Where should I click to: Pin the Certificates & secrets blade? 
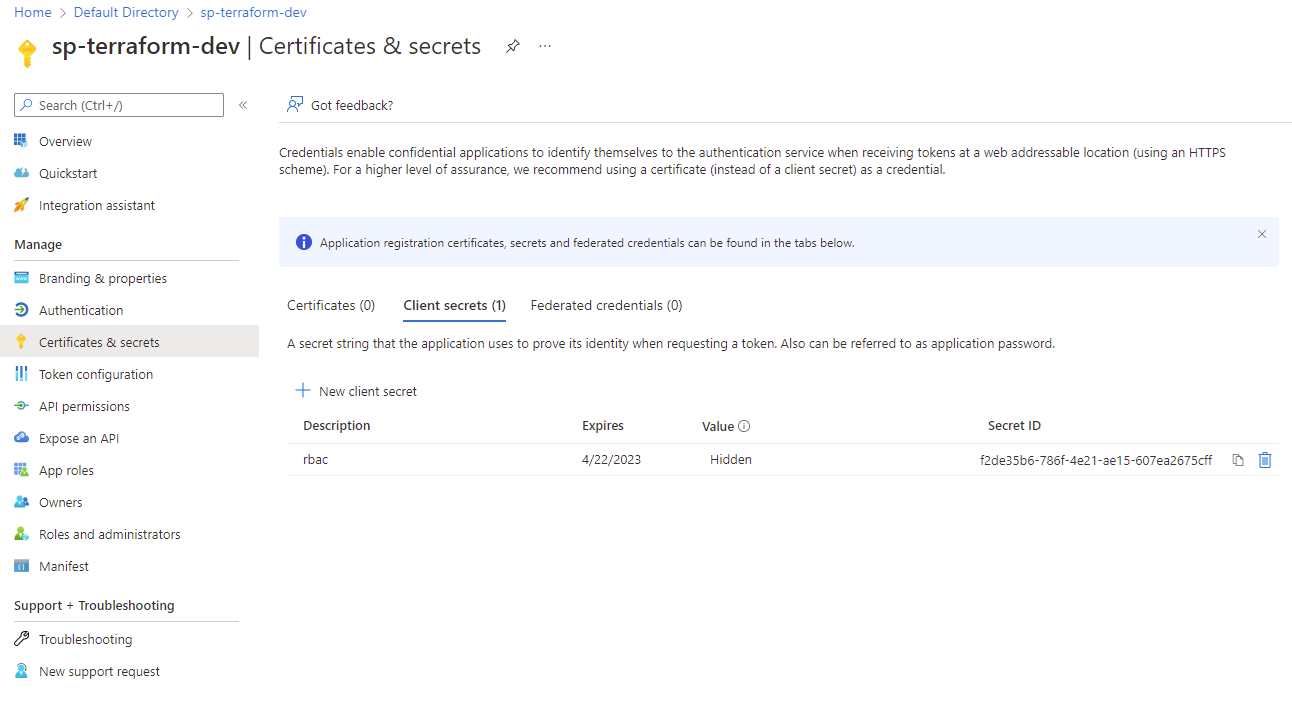pyautogui.click(x=512, y=46)
